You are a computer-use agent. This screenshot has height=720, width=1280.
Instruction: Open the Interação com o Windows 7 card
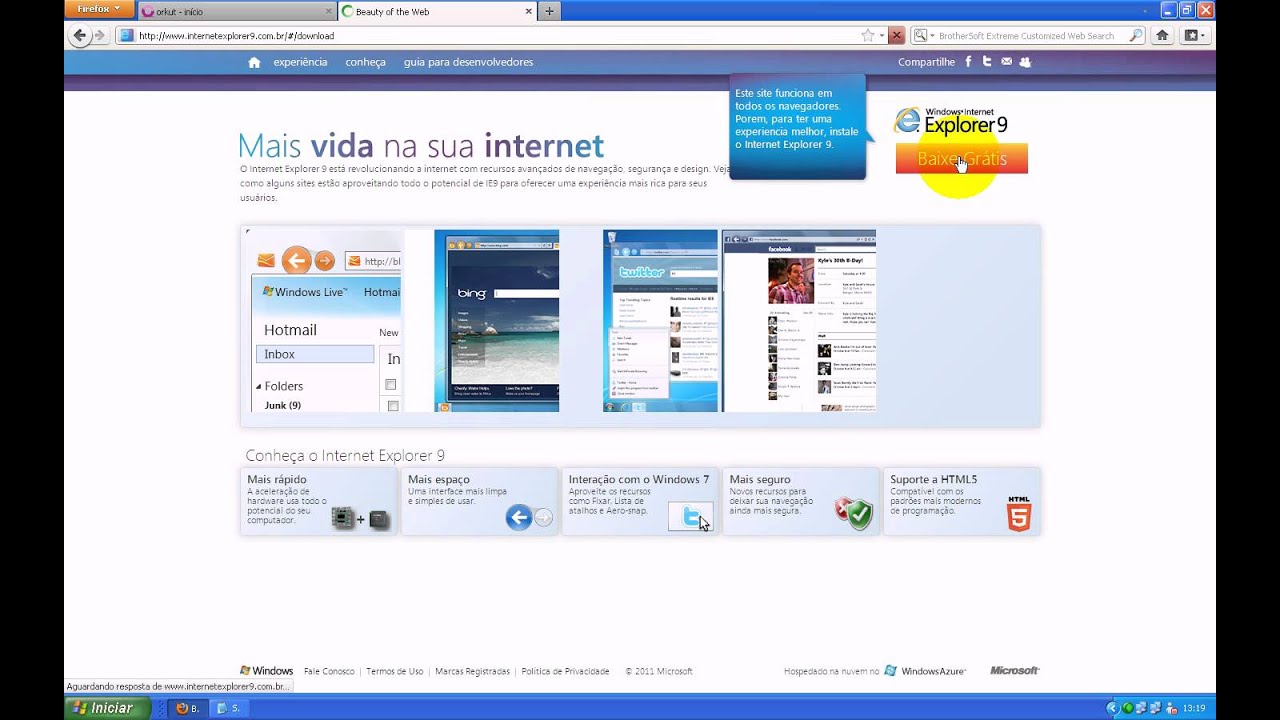click(640, 501)
